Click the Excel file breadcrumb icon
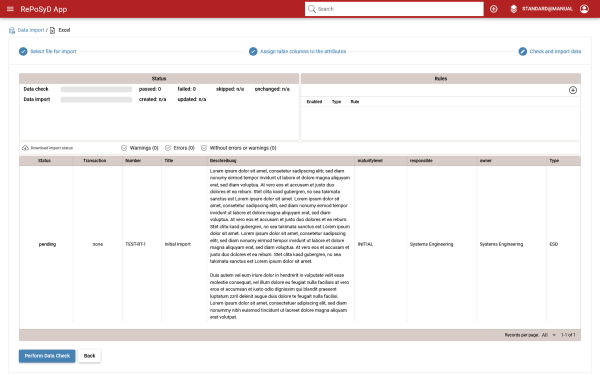 [52, 30]
